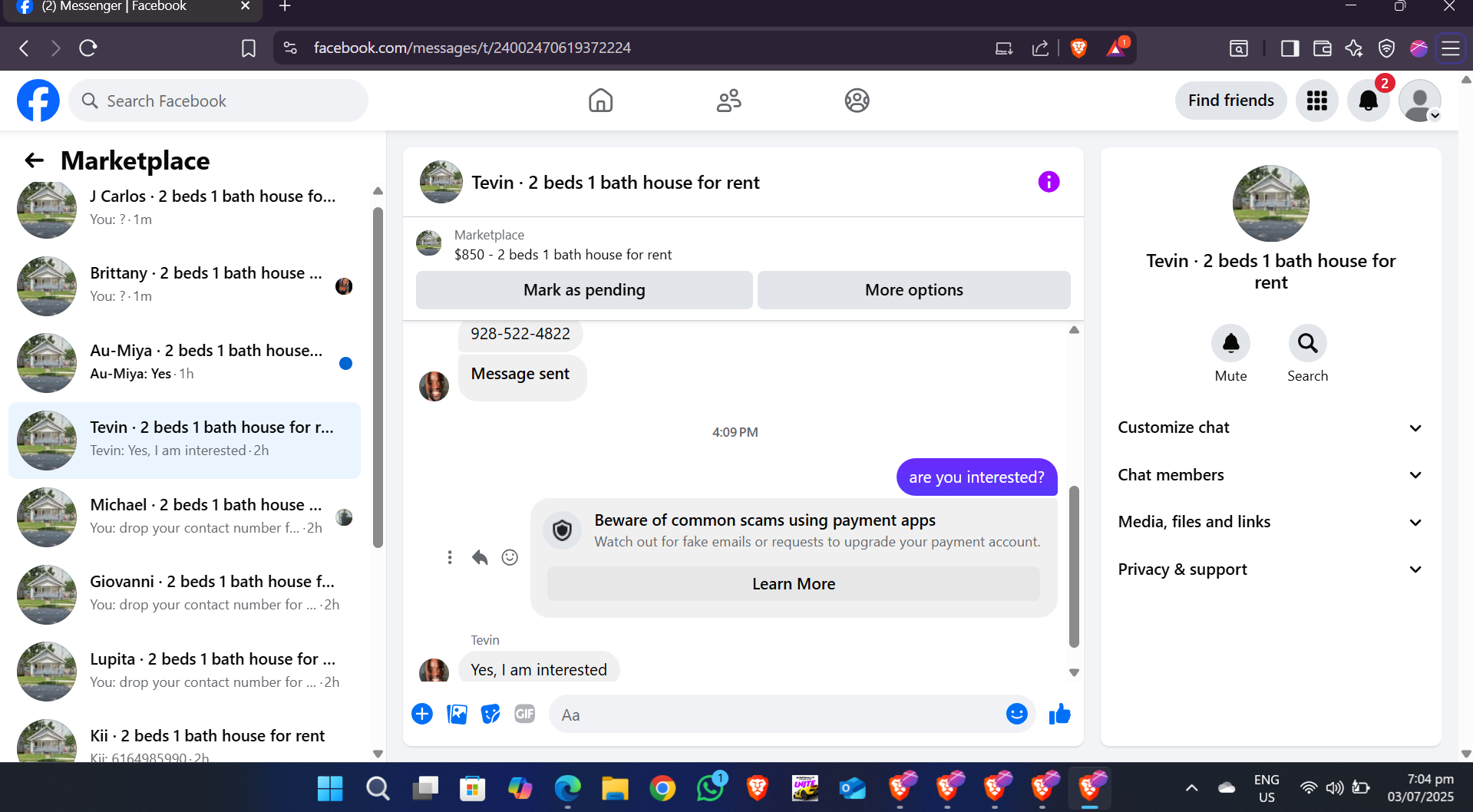Share this page icon in address bar

click(1040, 48)
